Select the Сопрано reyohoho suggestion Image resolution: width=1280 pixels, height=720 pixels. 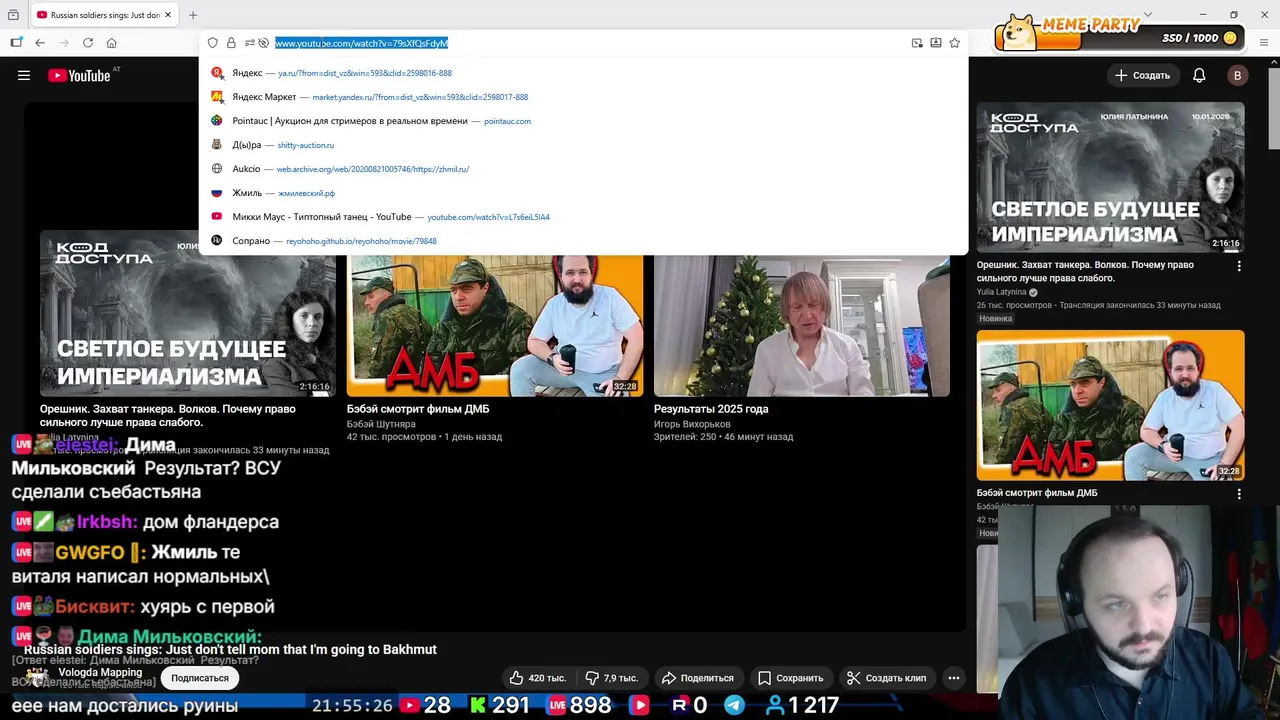coord(583,241)
